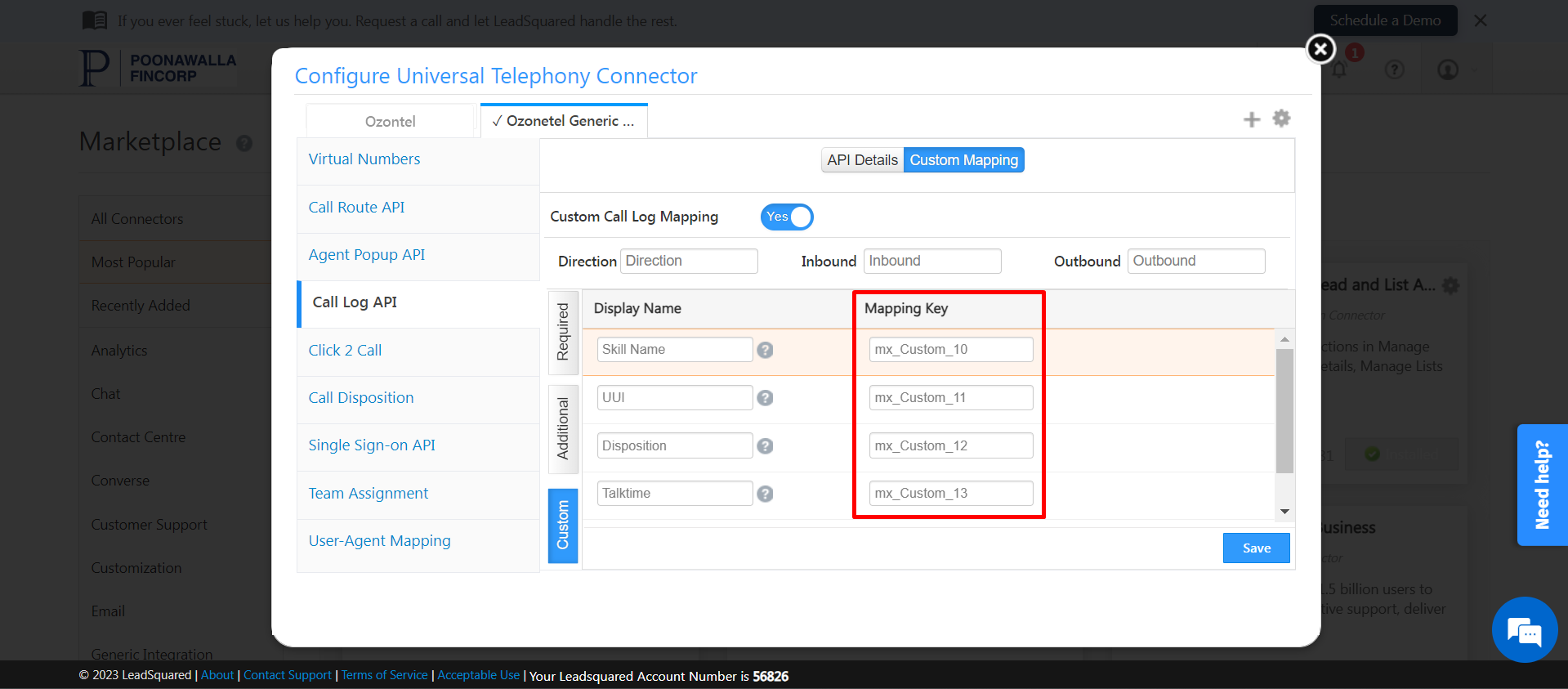Image resolution: width=1568 pixels, height=689 pixels.
Task: Open the live chat bubble
Action: 1524,630
